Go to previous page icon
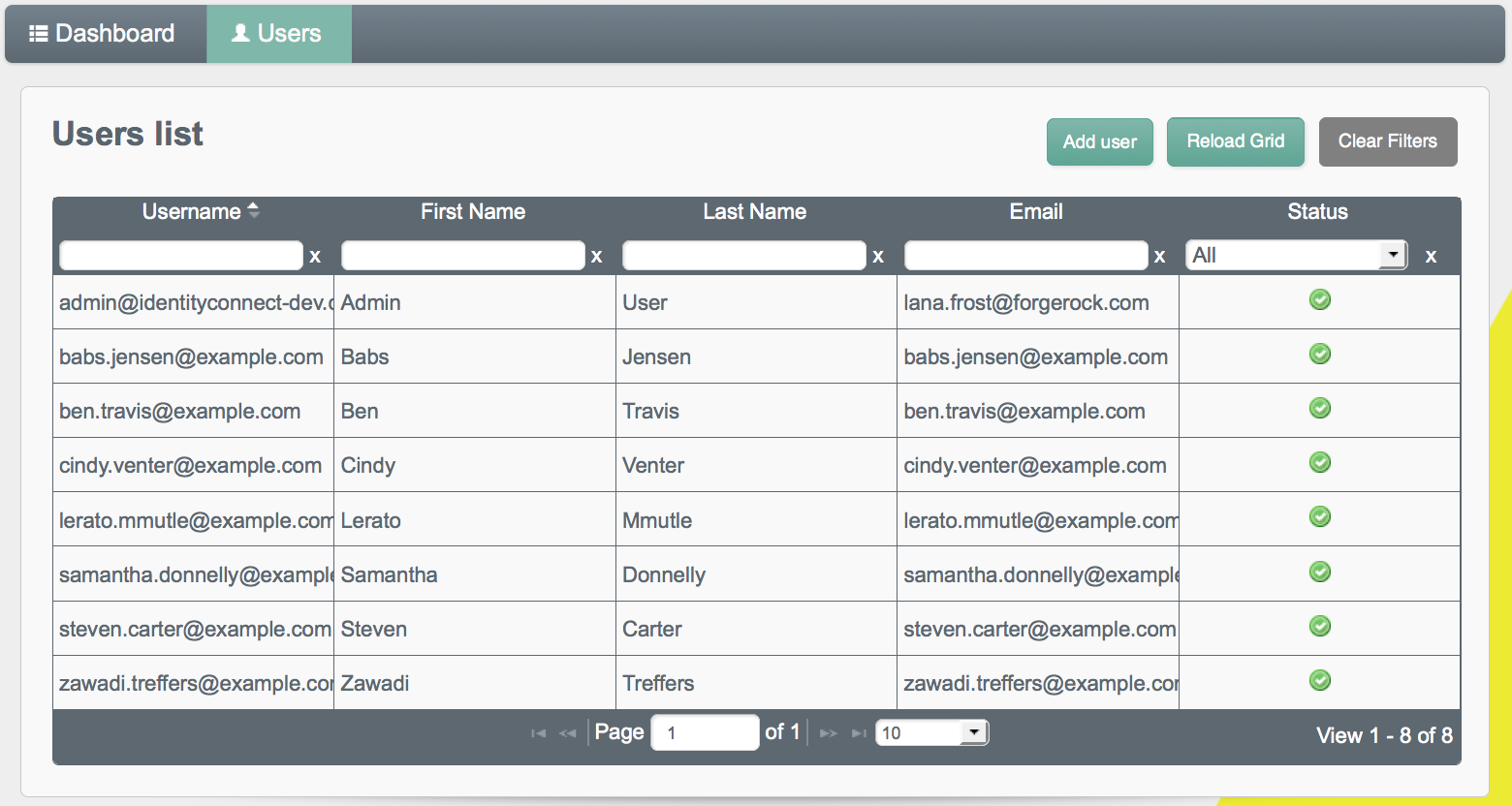 tap(568, 733)
